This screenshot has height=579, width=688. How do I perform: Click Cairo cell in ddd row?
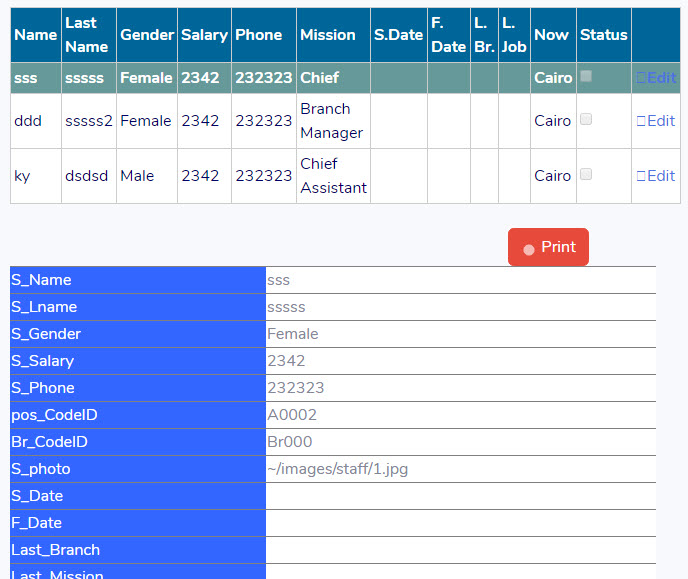click(x=552, y=121)
